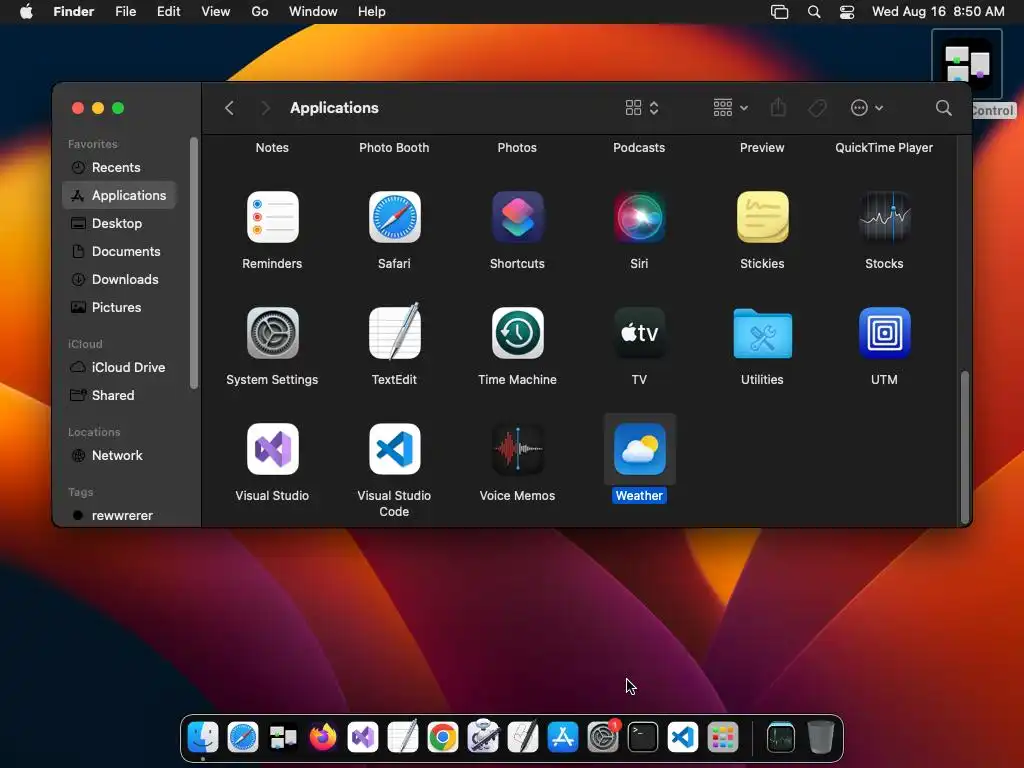Viewport: 1024px width, 768px height.
Task: Select iCloud Drive in the sidebar
Action: (x=119, y=367)
